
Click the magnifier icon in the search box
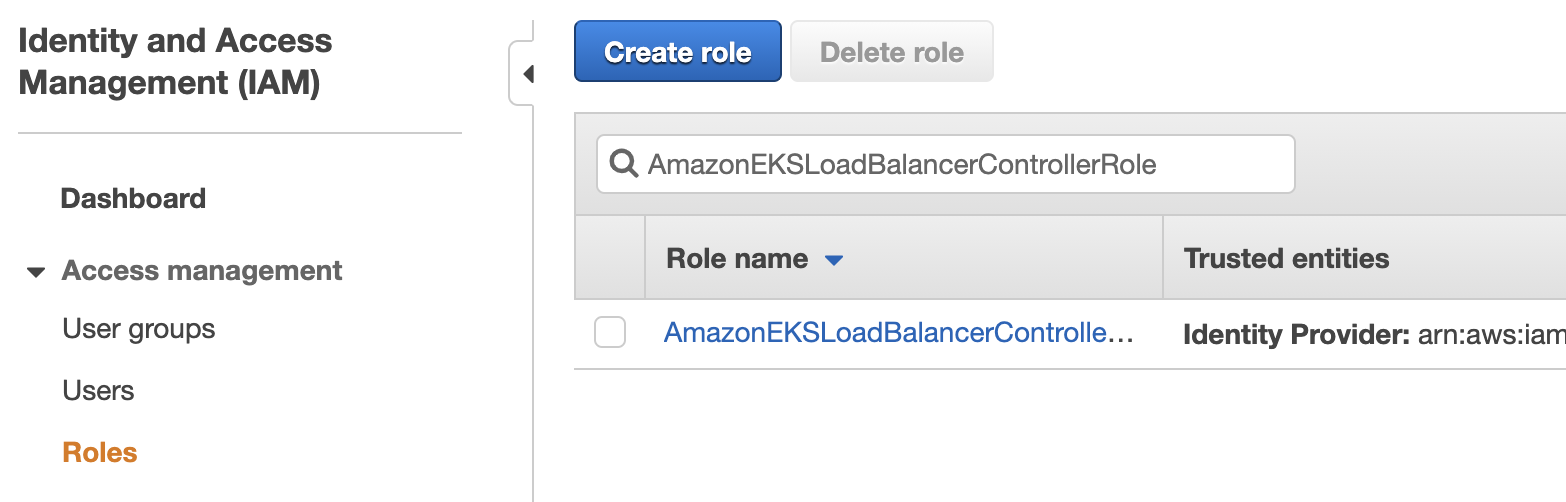623,163
